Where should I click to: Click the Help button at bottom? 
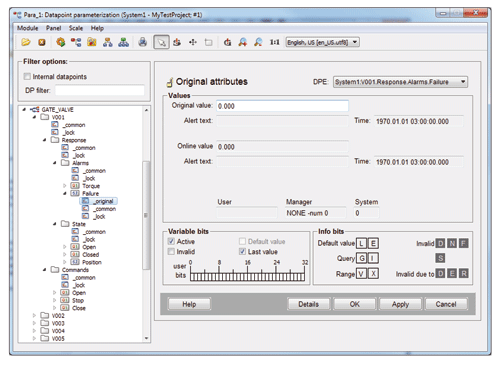point(189,304)
